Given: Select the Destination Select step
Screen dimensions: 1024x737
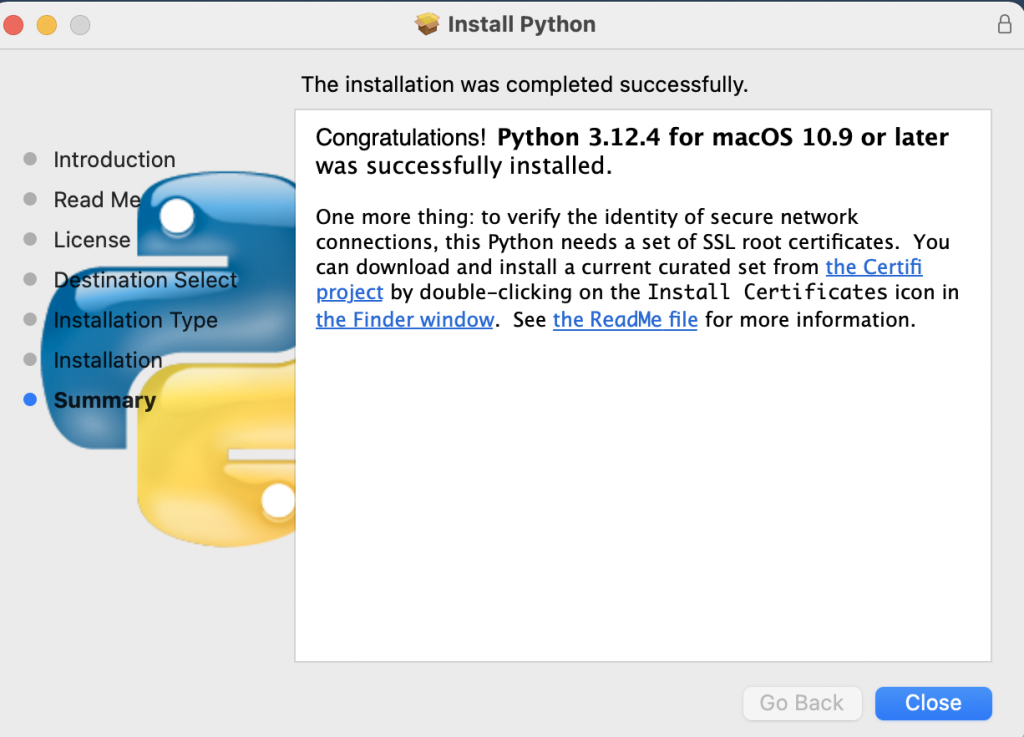Looking at the screenshot, I should [145, 280].
